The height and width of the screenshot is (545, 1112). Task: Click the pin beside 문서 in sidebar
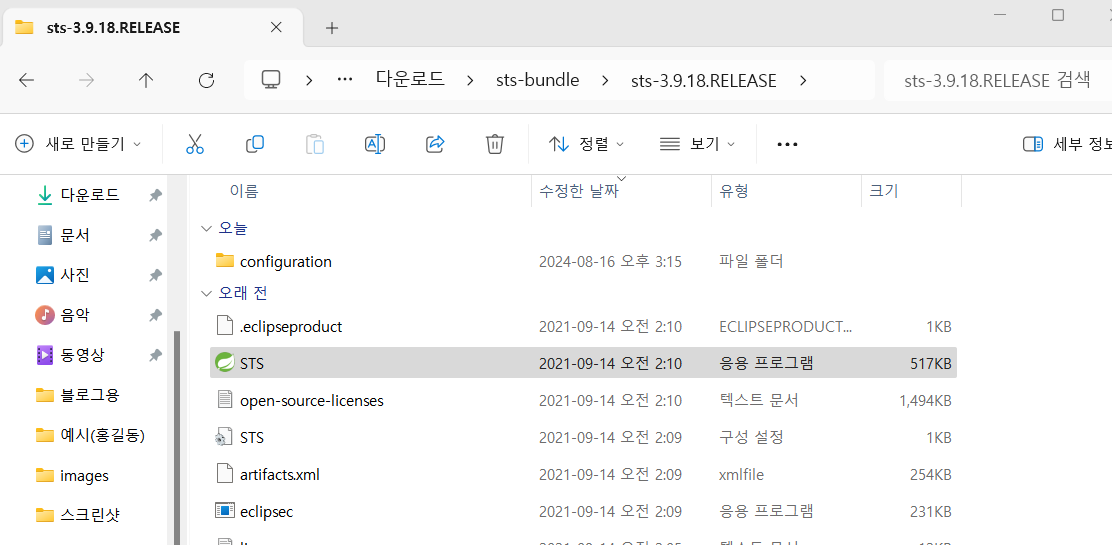coord(155,235)
